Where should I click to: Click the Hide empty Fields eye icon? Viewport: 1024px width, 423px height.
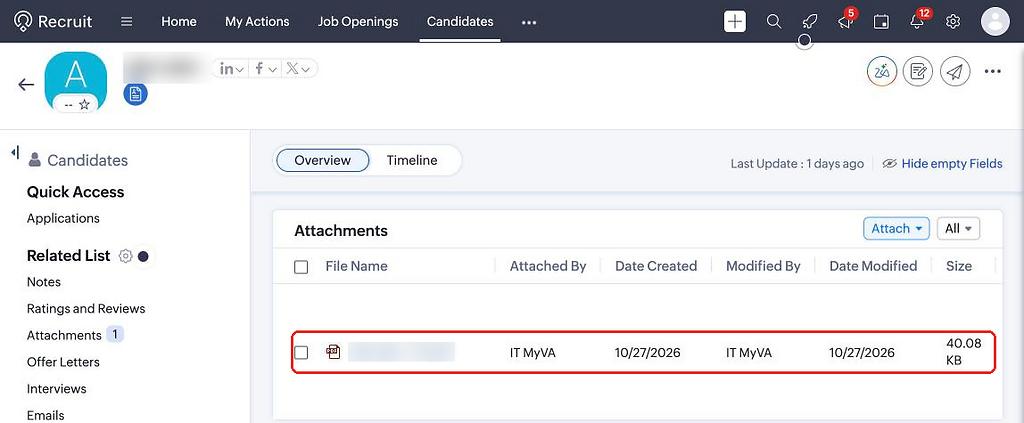889,164
